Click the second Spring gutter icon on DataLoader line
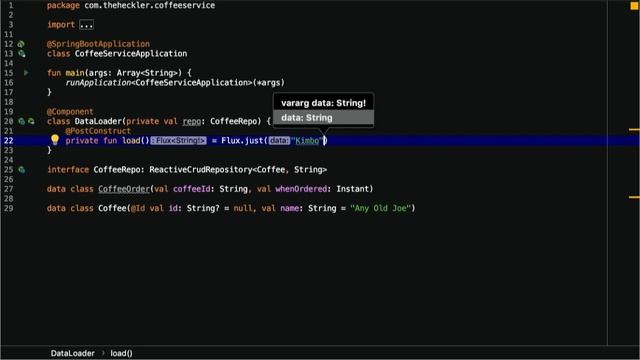Screen dimensions: 640x360 31,121
